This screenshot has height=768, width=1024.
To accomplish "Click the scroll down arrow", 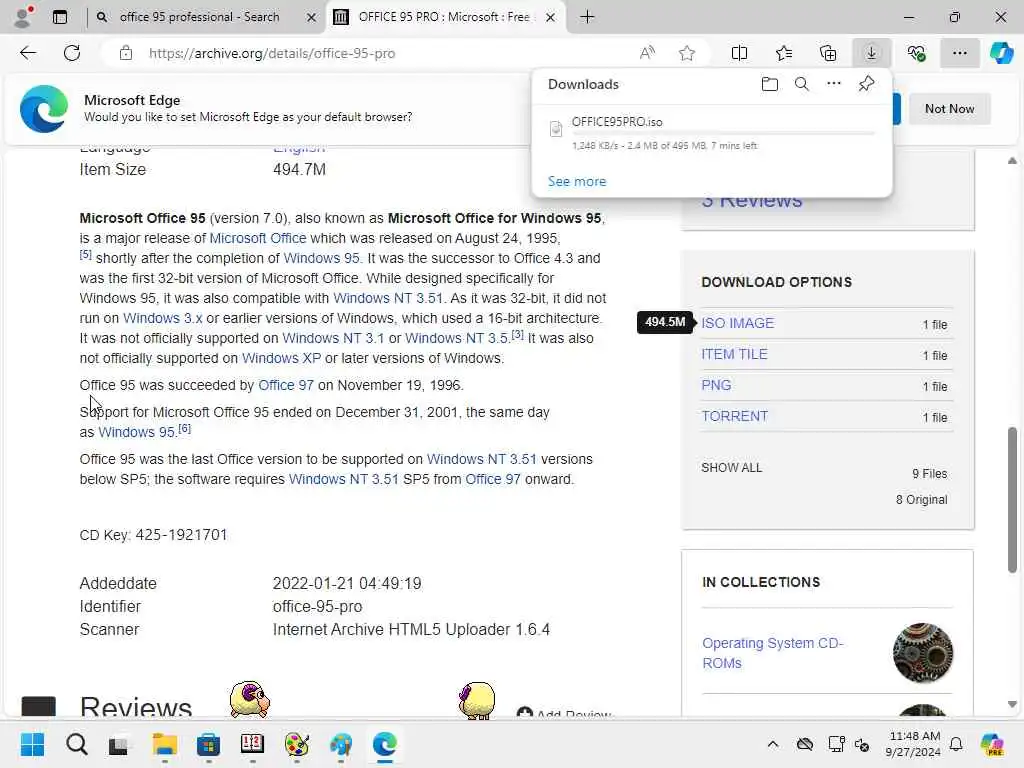I will pyautogui.click(x=1012, y=704).
